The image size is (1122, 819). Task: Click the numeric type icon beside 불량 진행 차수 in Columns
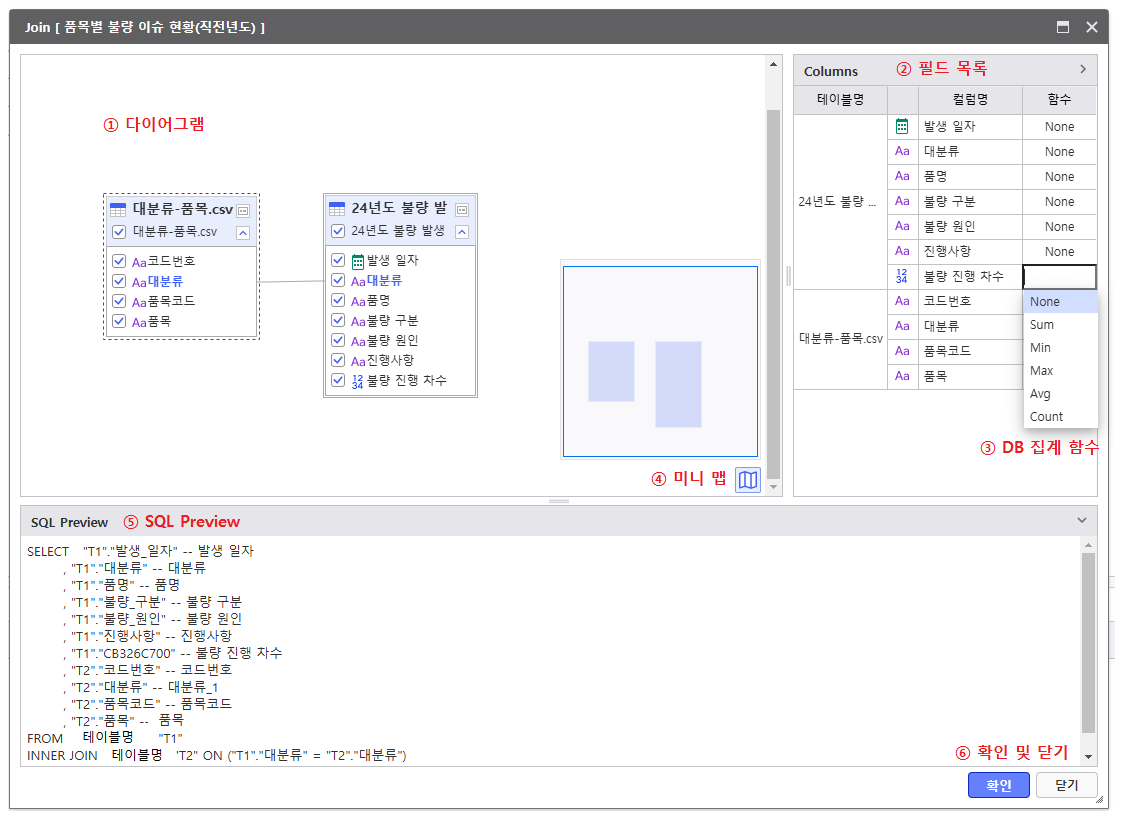point(902,276)
